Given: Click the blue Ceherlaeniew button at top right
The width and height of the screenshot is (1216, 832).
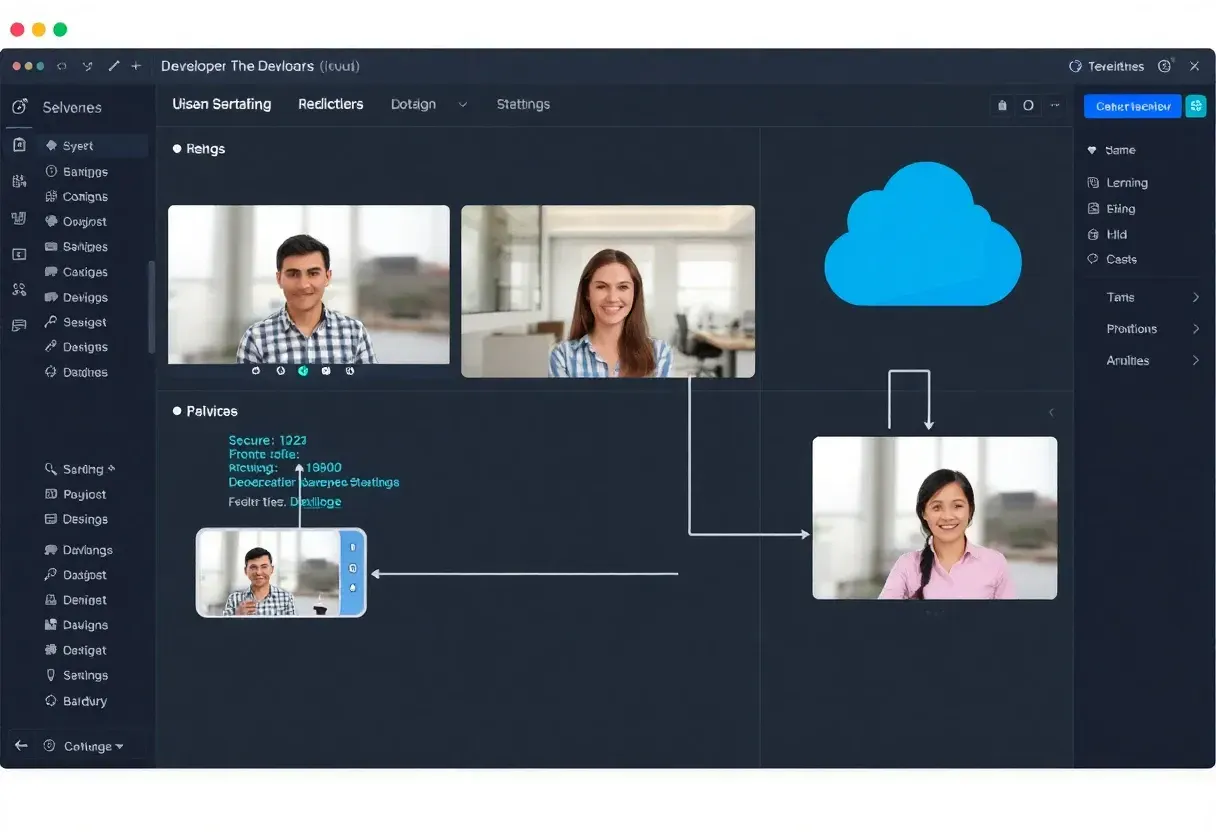Looking at the screenshot, I should click(1132, 105).
